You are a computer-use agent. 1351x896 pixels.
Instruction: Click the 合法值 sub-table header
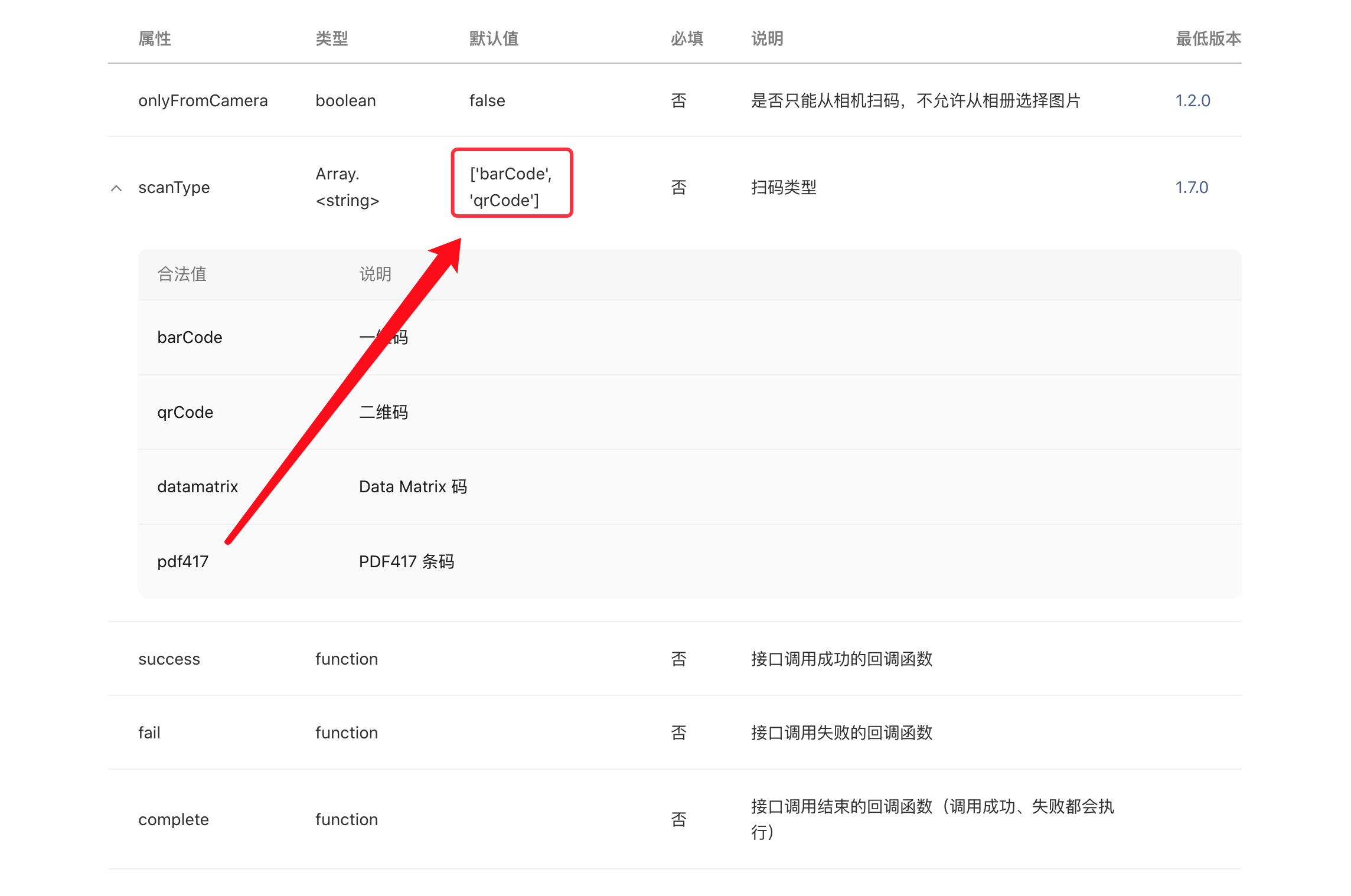tap(182, 274)
